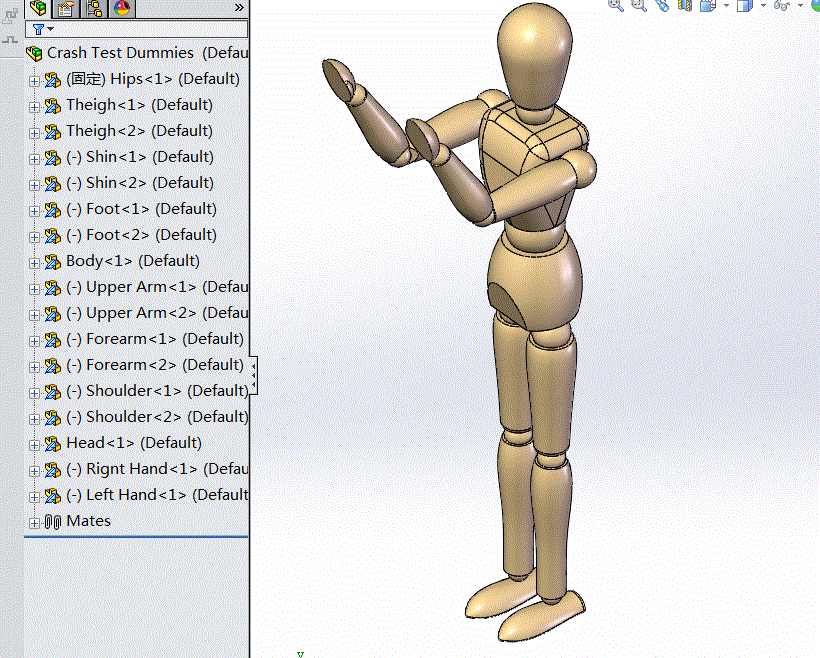The image size is (820, 658).
Task: Select "(-) Shoulder<2> (Default)" row
Action: (x=157, y=417)
